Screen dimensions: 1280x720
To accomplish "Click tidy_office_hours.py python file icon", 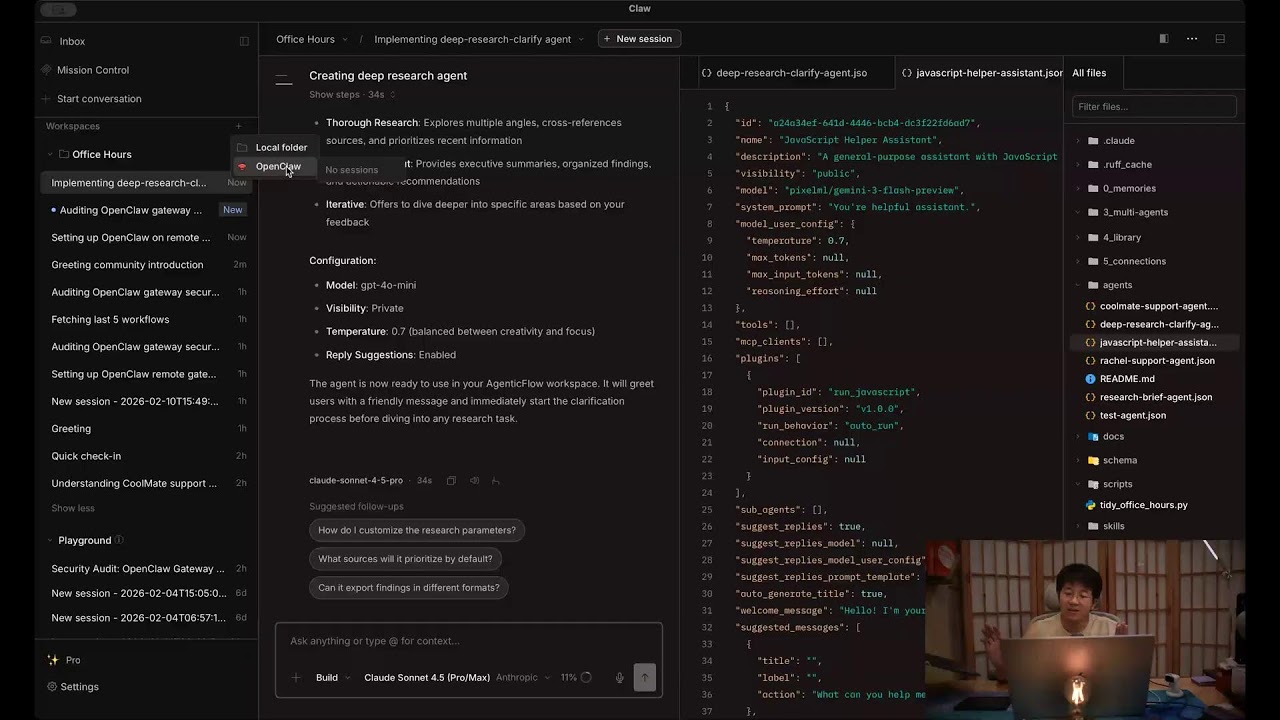I will 1090,505.
